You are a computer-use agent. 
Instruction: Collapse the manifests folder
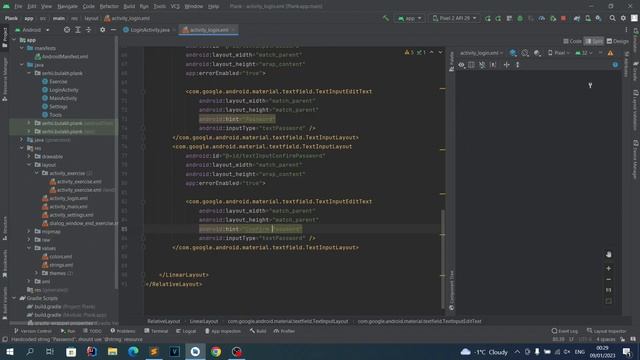[x=22, y=48]
